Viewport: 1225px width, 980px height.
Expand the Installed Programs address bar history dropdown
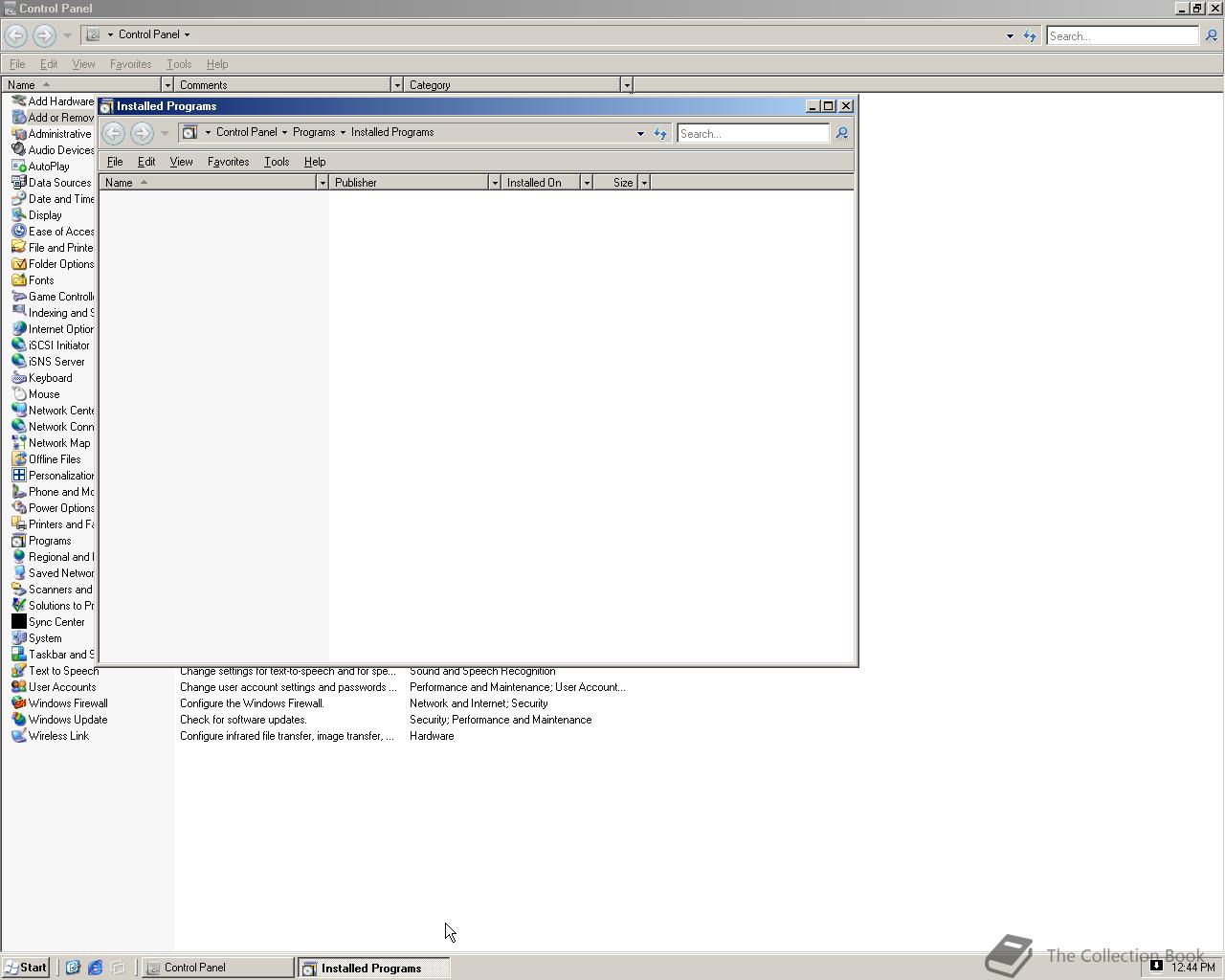640,134
